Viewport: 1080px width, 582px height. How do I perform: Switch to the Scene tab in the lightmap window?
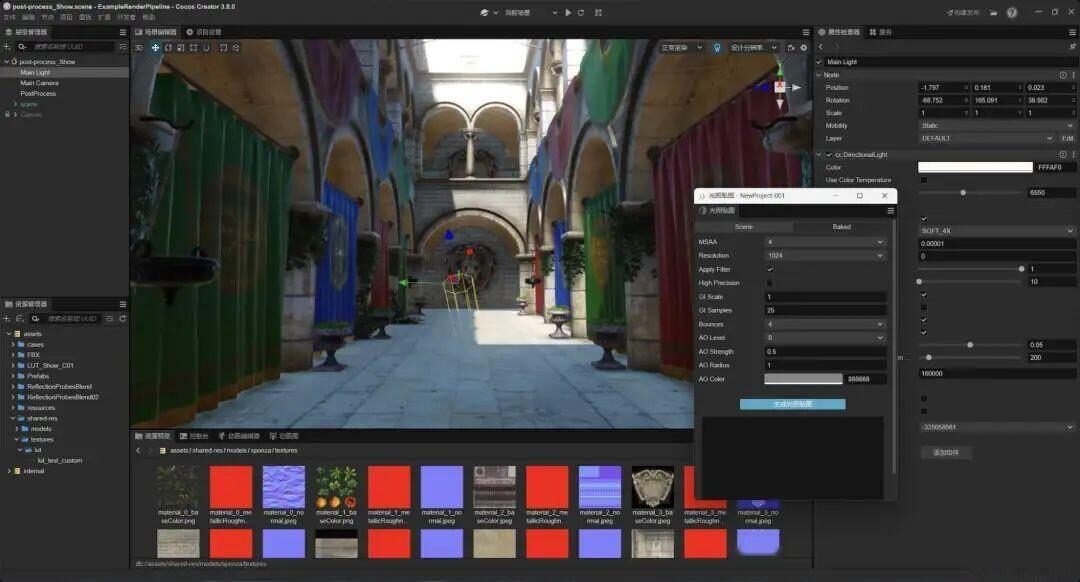(744, 227)
